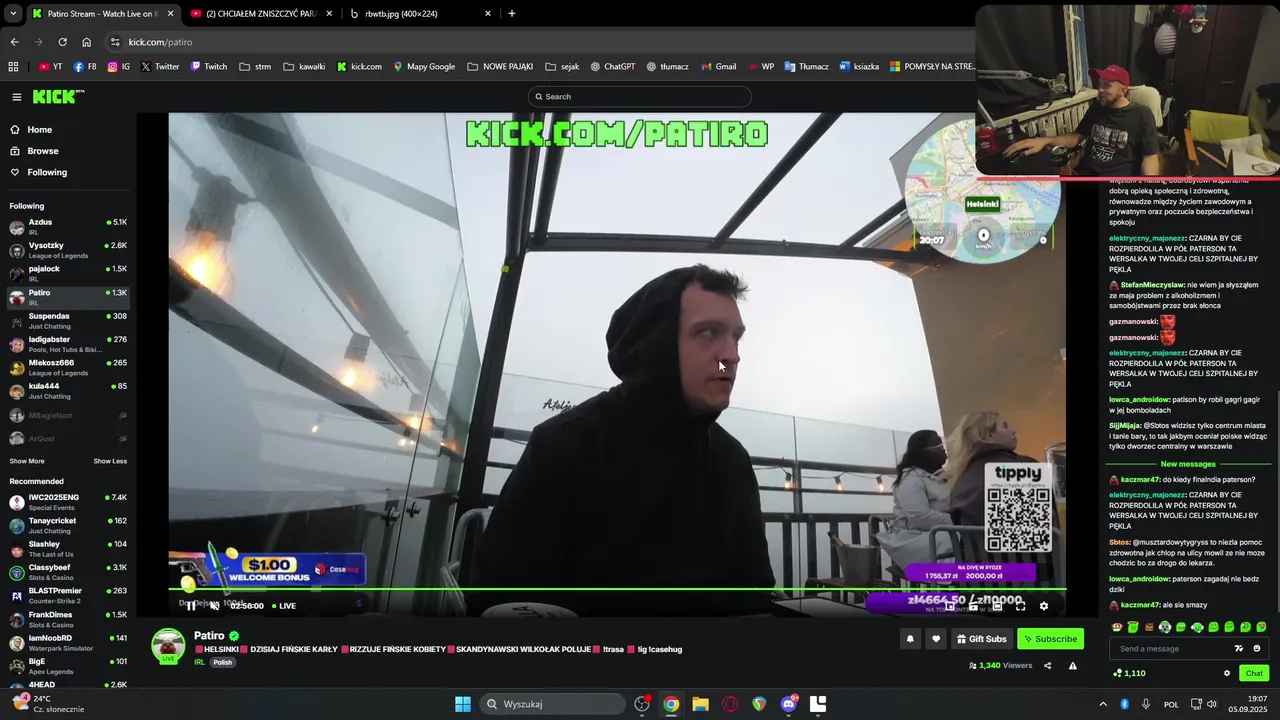Open IamNoobRD recommended channel
Viewport: 1280px width, 720px height.
pos(67,642)
